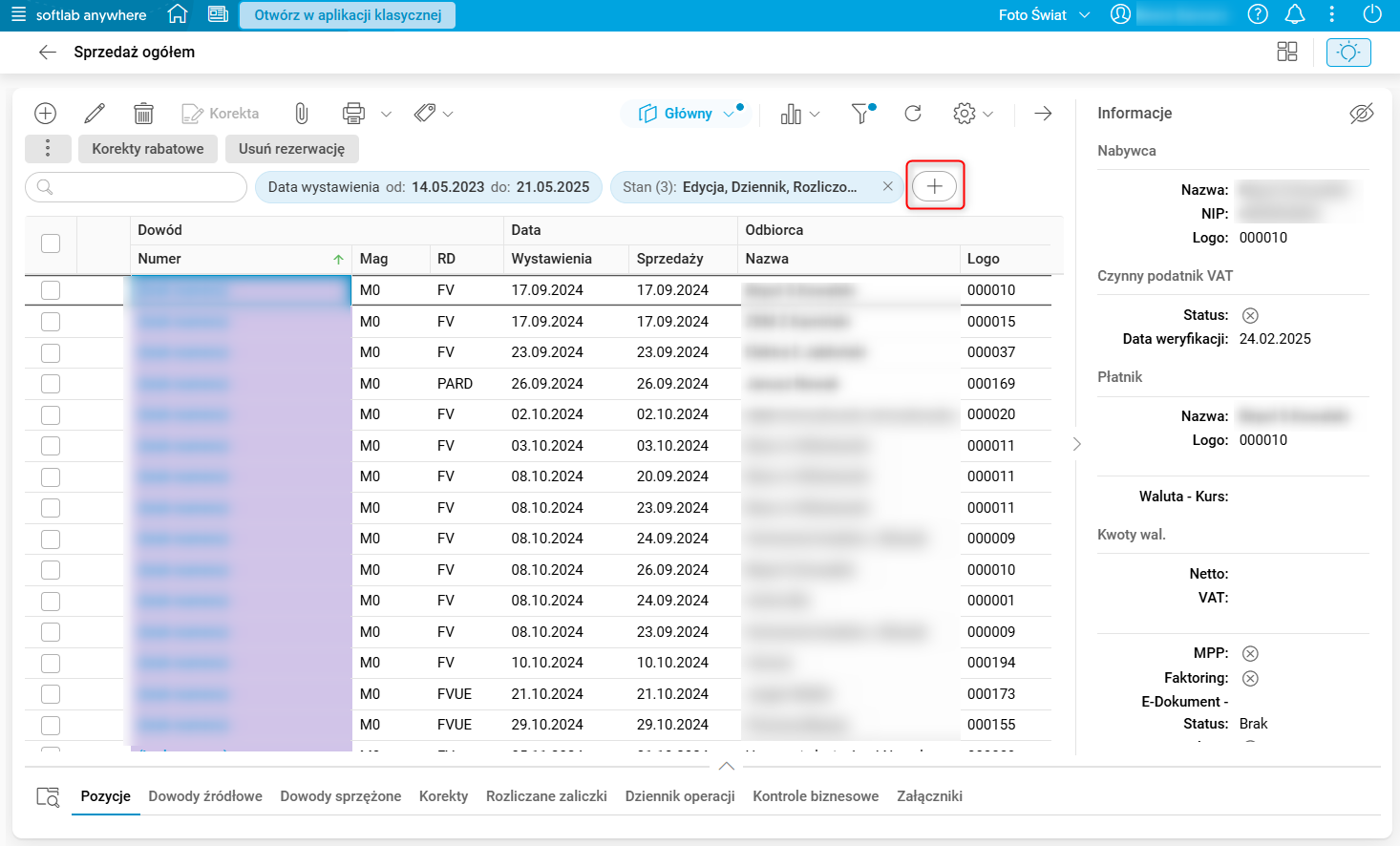Open the filter funnel icon
Image resolution: width=1400 pixels, height=846 pixels.
pyautogui.click(x=862, y=114)
